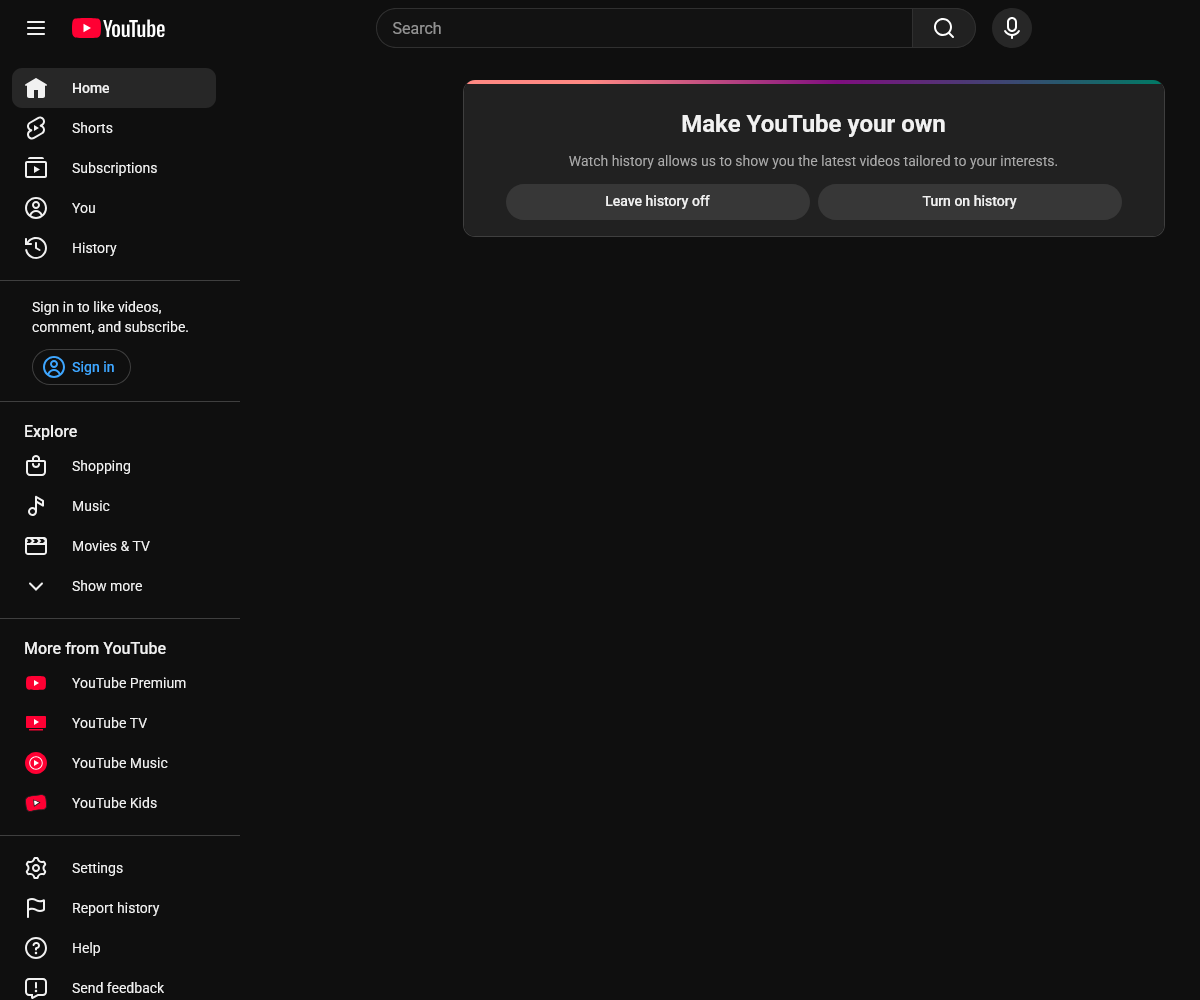Click the YouTube TV icon
Screen dimensions: 1200x1000
pos(36,723)
